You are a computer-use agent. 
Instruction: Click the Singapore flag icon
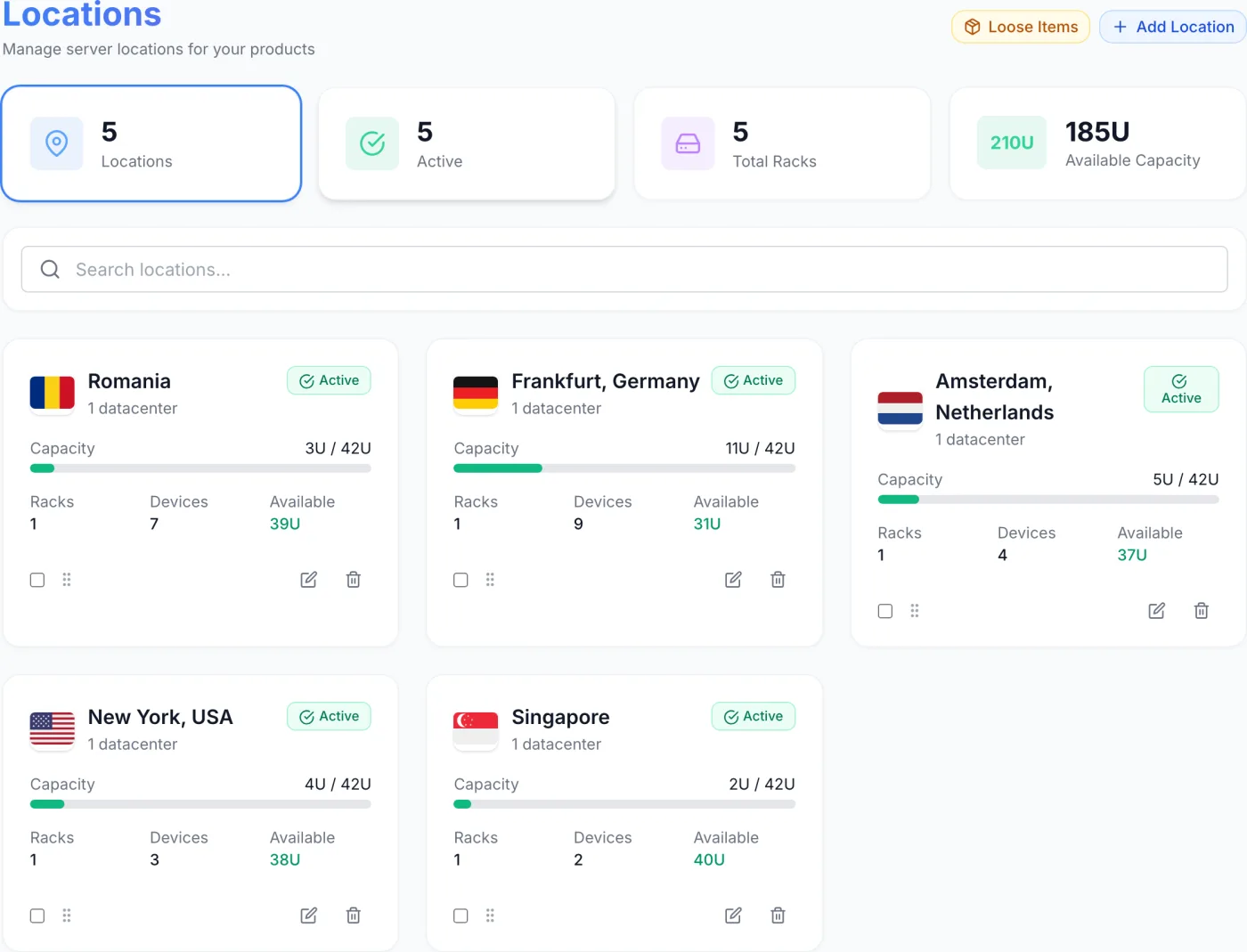click(x=476, y=728)
